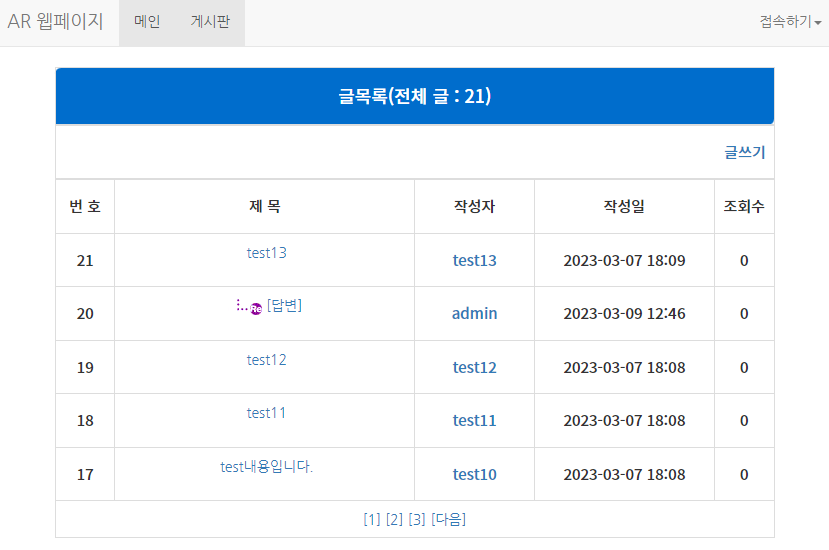Open the test12 post title
829x550 pixels.
coord(266,360)
